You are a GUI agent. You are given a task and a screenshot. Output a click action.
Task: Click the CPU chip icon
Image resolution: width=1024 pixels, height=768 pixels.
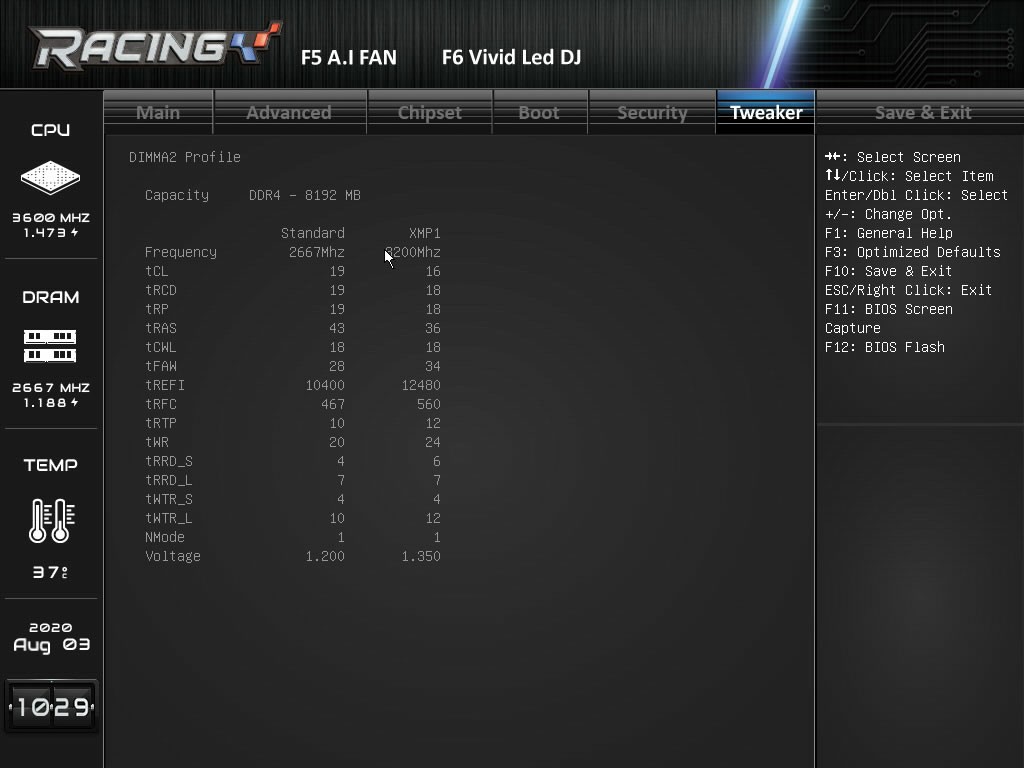point(50,177)
